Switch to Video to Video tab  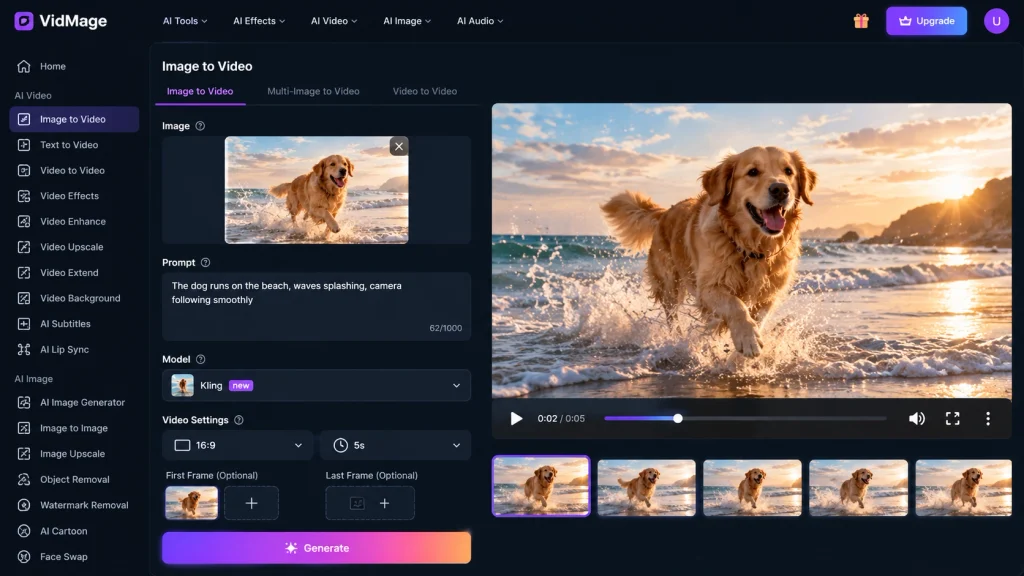click(x=424, y=91)
